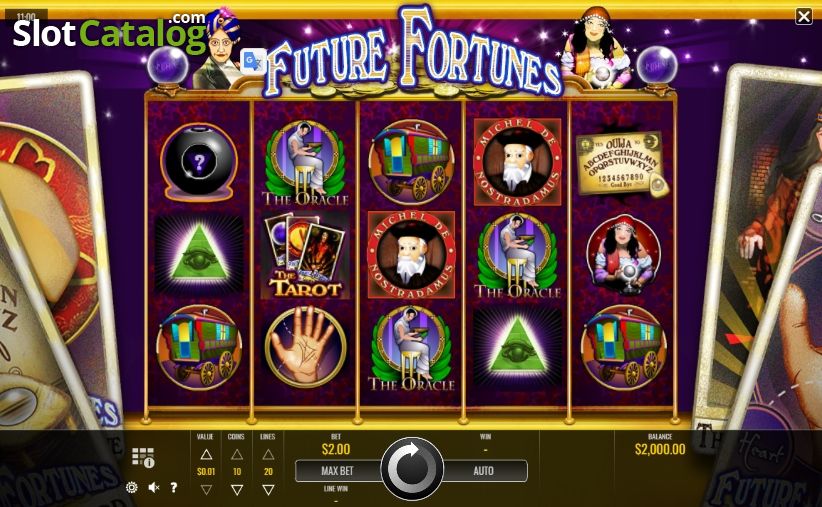The image size is (822, 507).
Task: Close the game with the X button
Action: tap(804, 16)
